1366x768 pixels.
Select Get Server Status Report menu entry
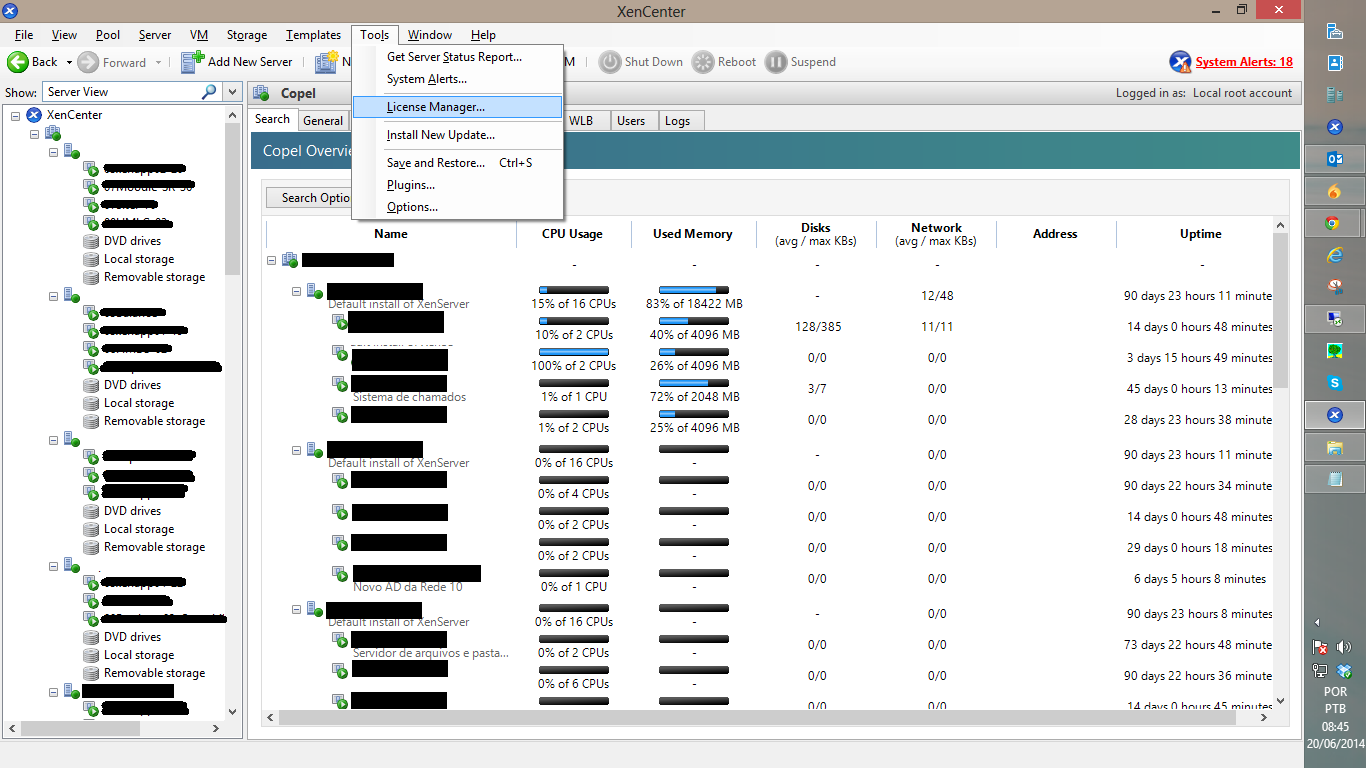point(459,57)
